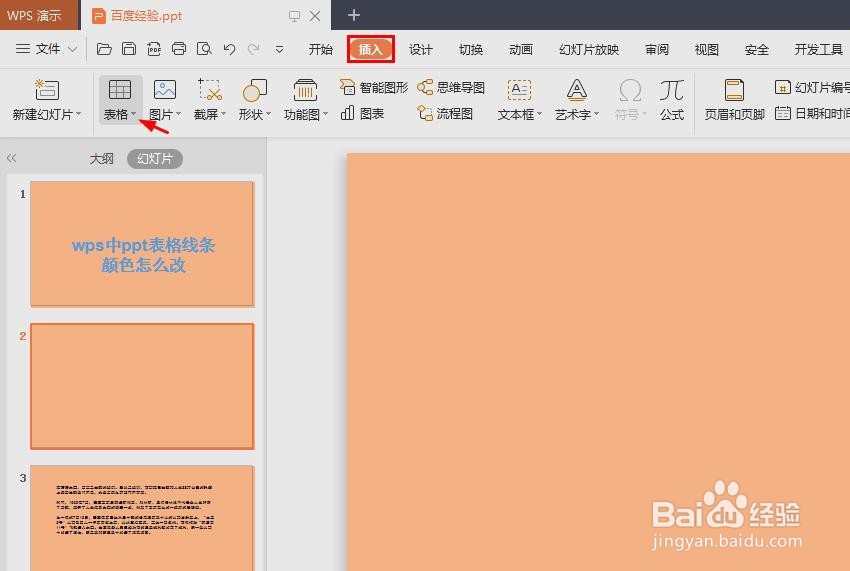The image size is (850, 571).
Task: Collapse slide panel with double chevron
Action: [11, 158]
